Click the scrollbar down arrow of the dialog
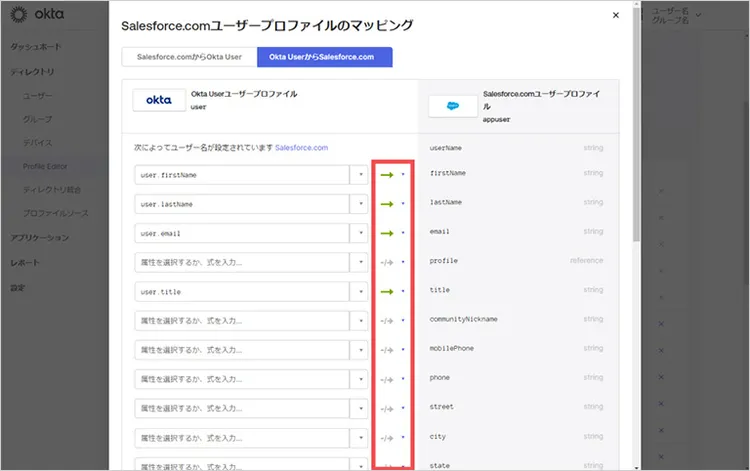The height and width of the screenshot is (471, 750). tap(636, 467)
